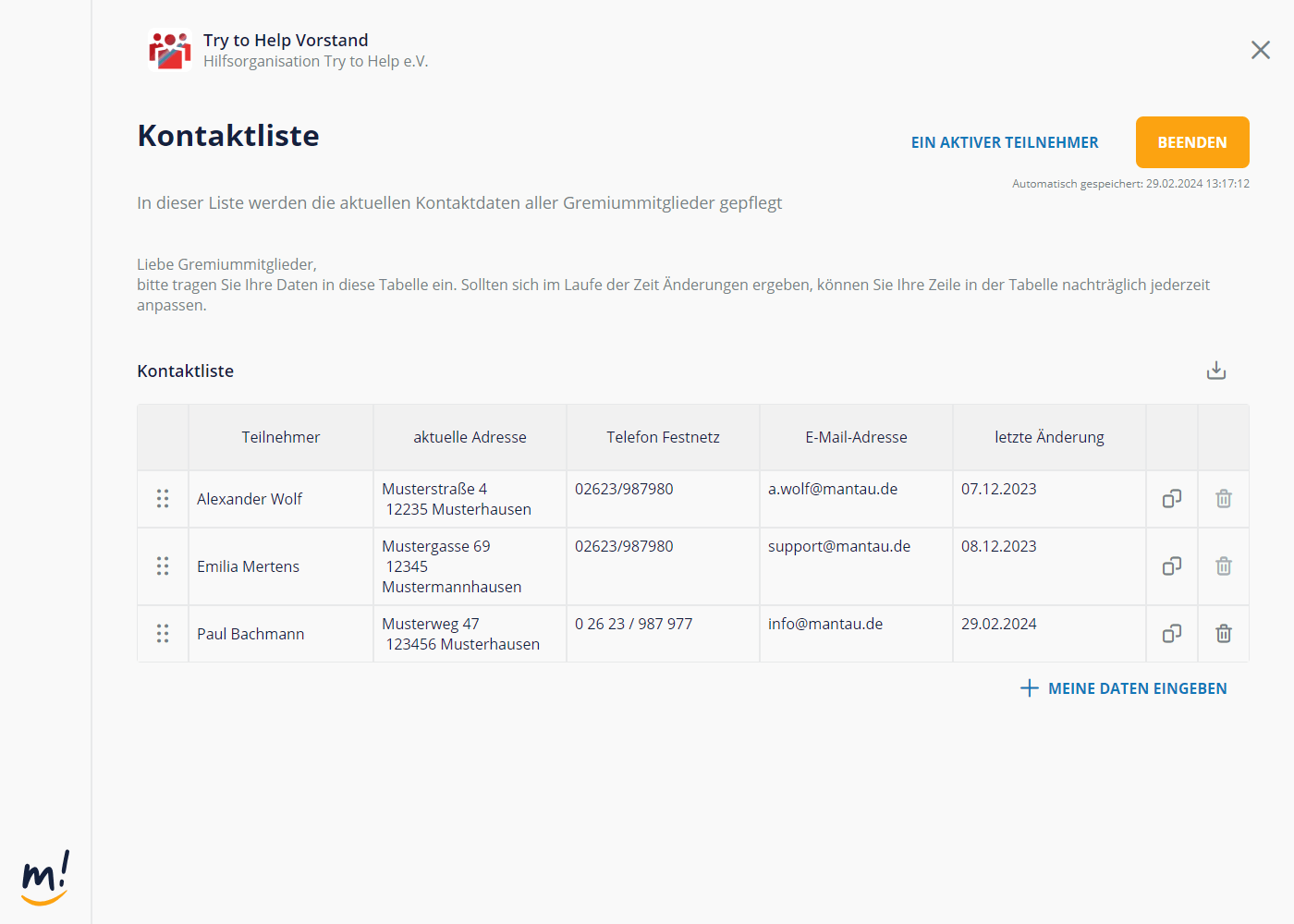This screenshot has width=1294, height=924.
Task: Duplicate Alexander Wolf's row
Action: pyautogui.click(x=1171, y=499)
